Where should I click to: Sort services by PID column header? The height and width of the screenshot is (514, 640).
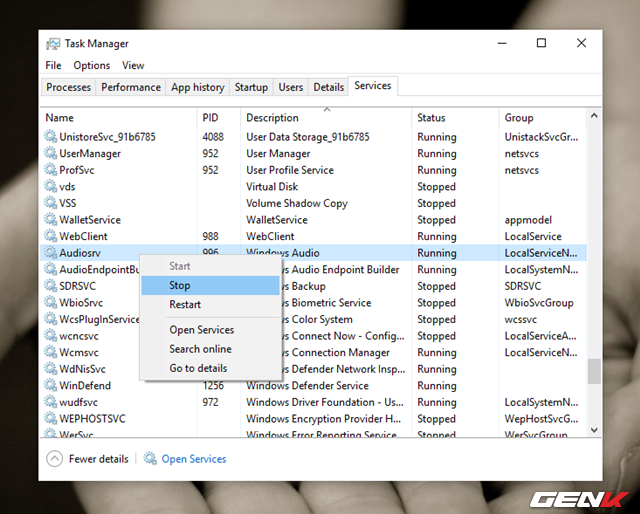tap(219, 118)
